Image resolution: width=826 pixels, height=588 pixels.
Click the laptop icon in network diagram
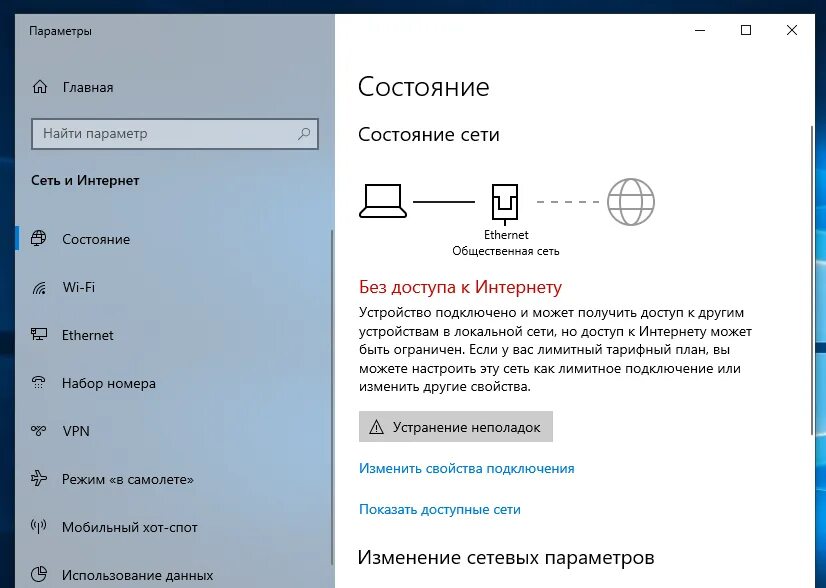pyautogui.click(x=383, y=201)
